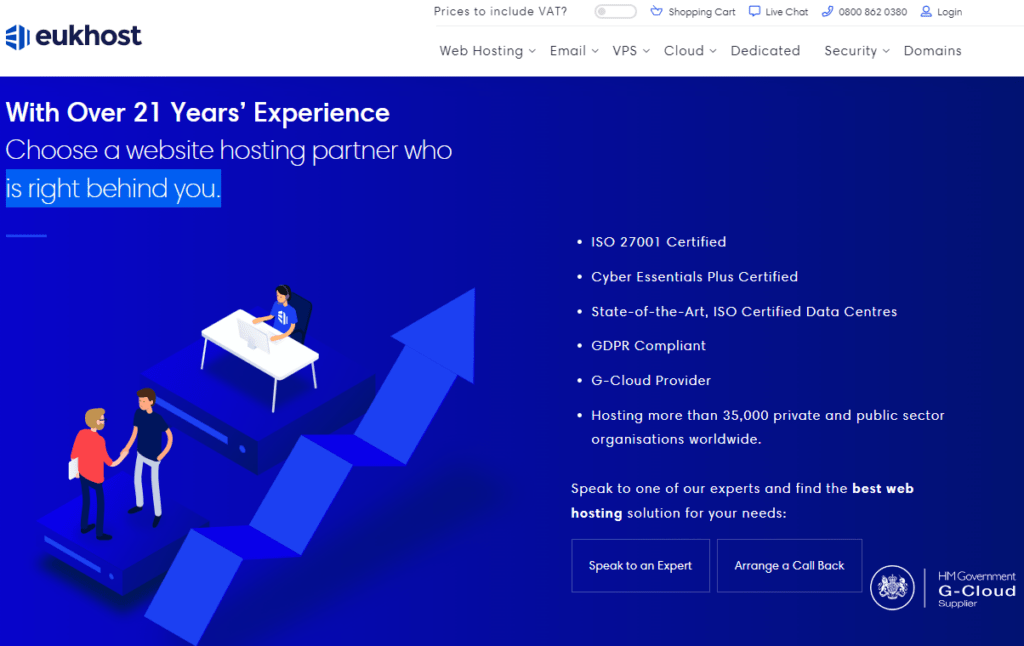Click the 'Prices to include VAT?' label
Image resolution: width=1024 pixels, height=646 pixels.
[x=500, y=11]
